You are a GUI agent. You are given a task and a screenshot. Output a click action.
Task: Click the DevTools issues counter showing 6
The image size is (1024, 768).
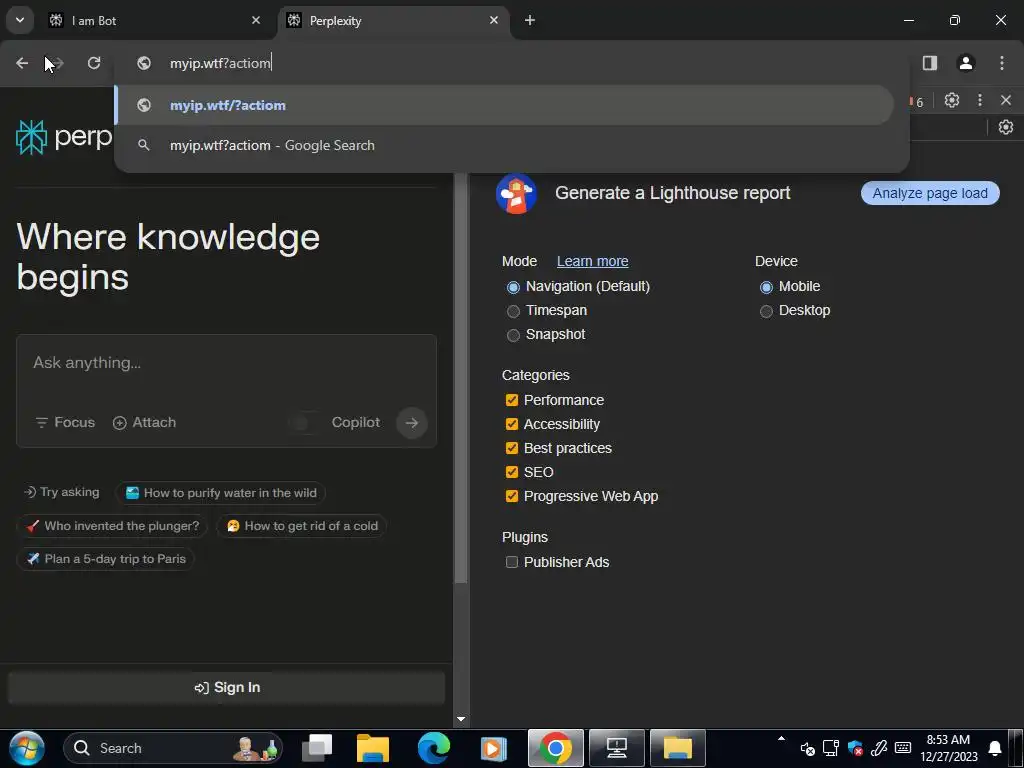pyautogui.click(x=916, y=102)
